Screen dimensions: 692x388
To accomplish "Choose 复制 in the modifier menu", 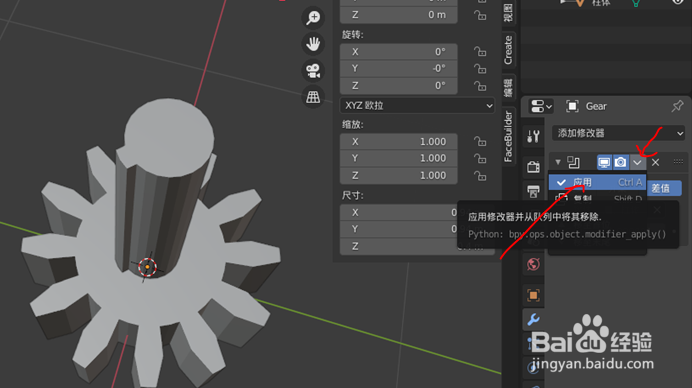I will tap(598, 198).
